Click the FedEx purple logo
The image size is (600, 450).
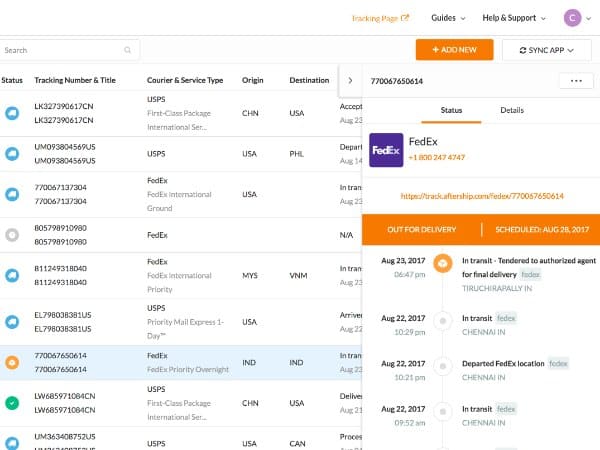pyautogui.click(x=386, y=150)
